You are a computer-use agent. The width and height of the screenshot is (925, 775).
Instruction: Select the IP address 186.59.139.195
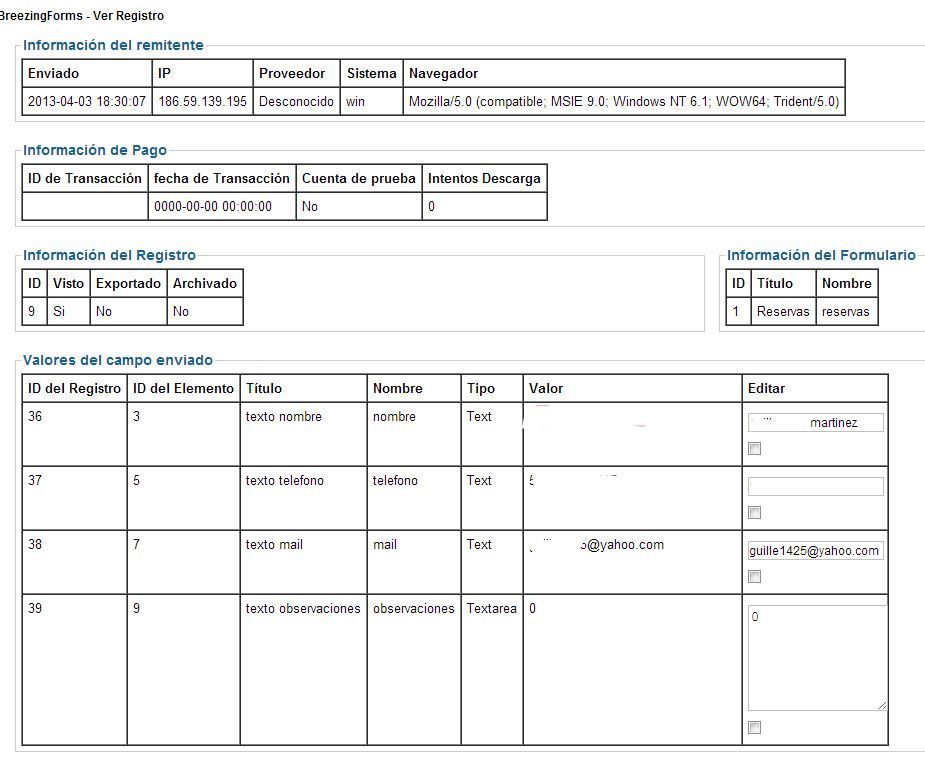point(202,101)
